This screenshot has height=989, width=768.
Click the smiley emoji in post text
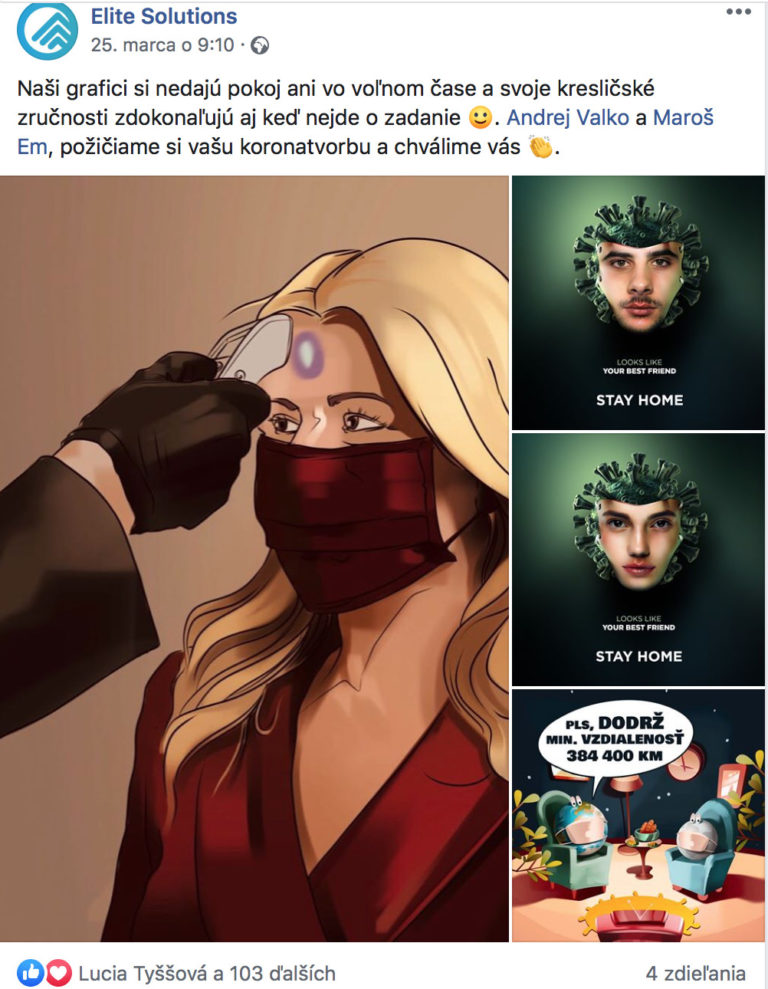(x=480, y=117)
